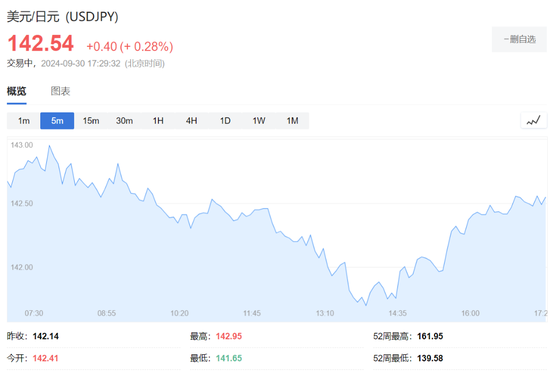Select the 15m interval

(91, 121)
